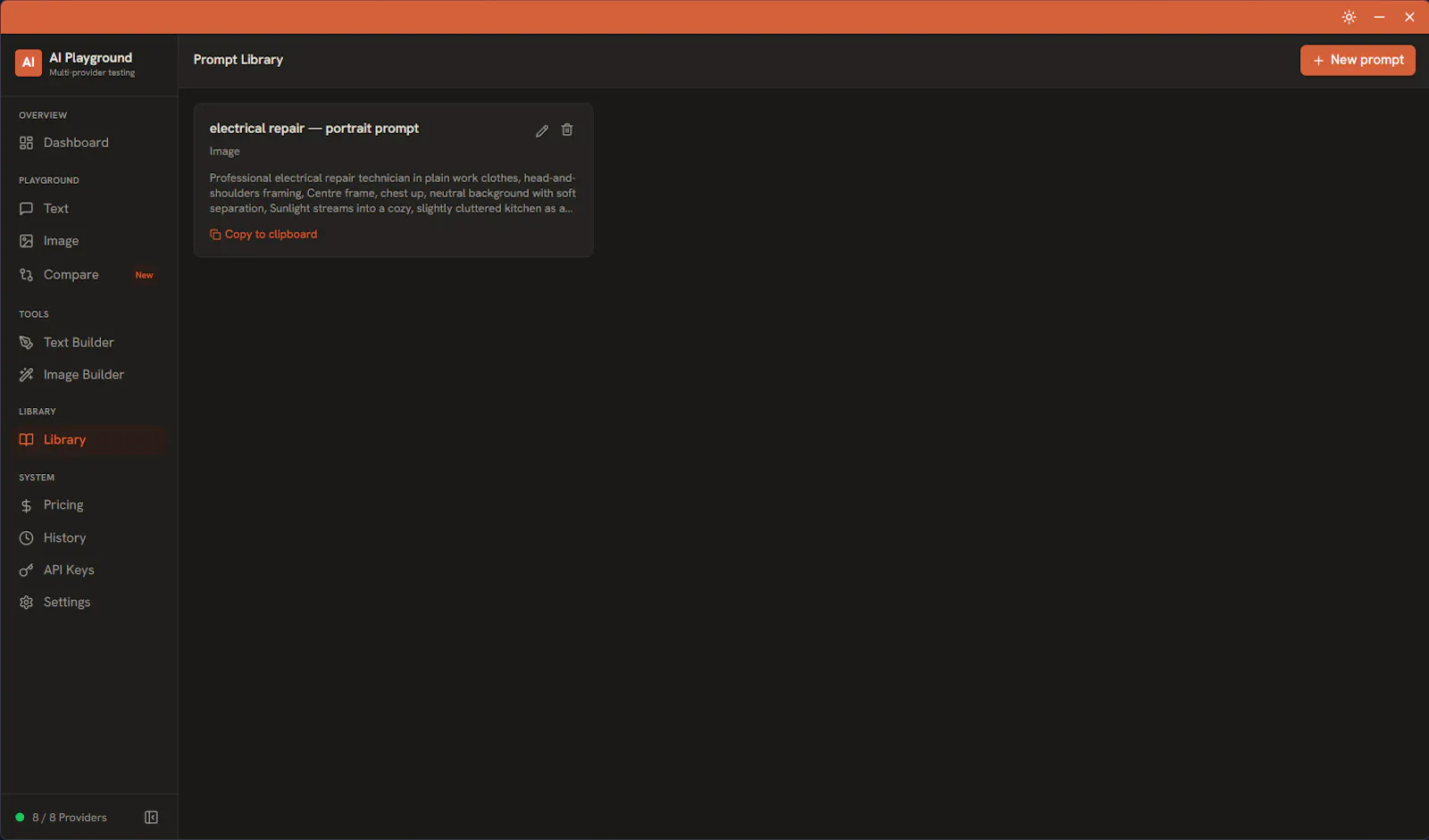The height and width of the screenshot is (840, 1429).
Task: Copy the electrical repair prompt to clipboard
Action: (263, 235)
